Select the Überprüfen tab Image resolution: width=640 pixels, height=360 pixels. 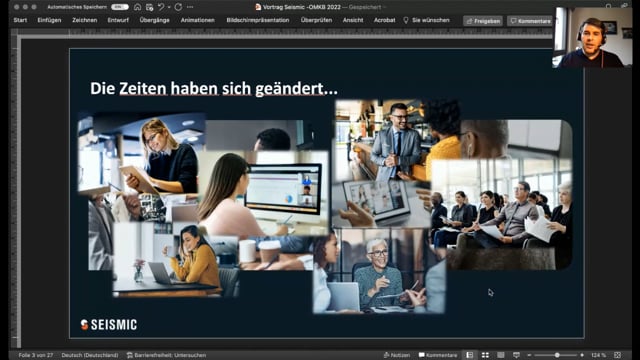click(316, 20)
